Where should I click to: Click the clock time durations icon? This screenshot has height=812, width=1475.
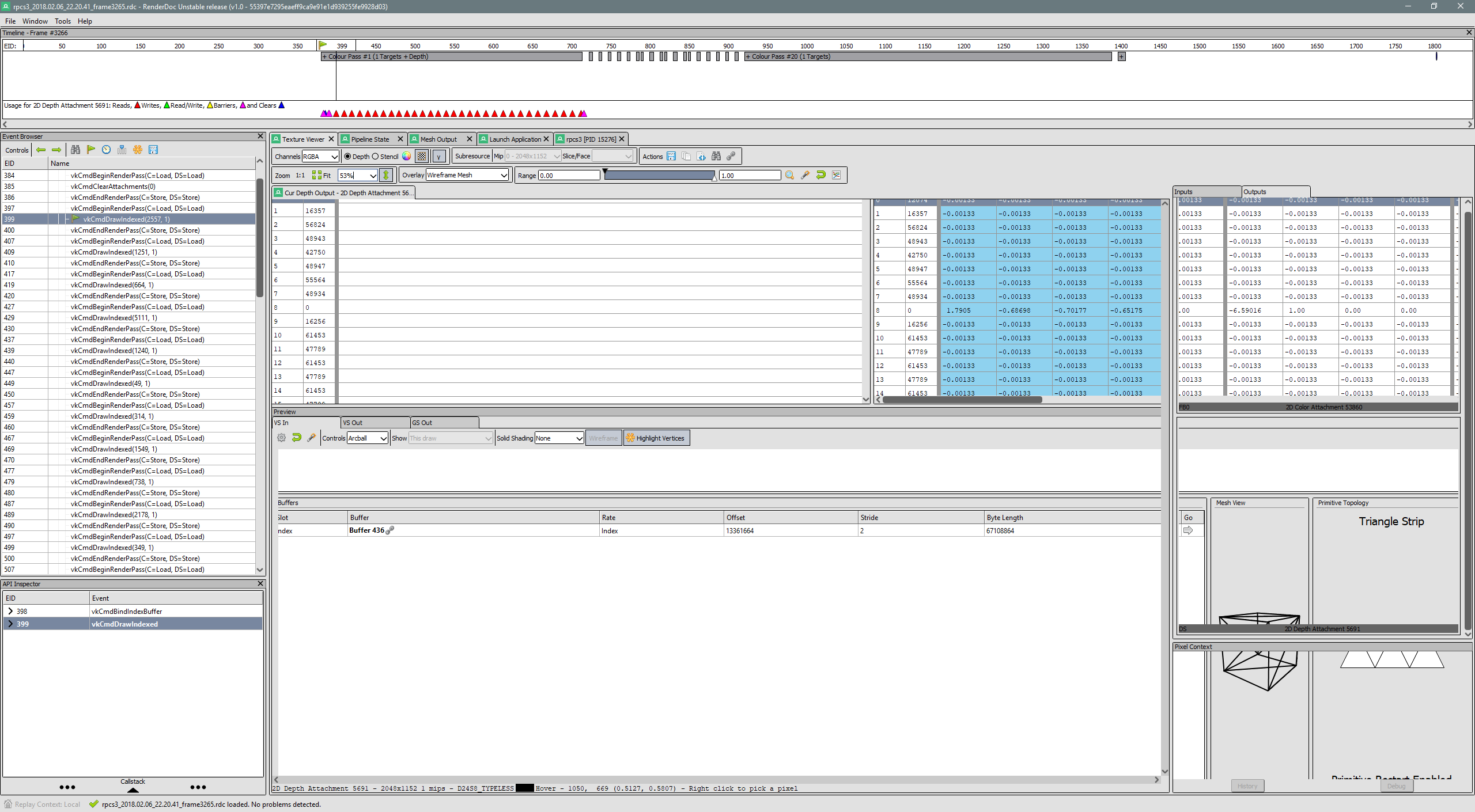coord(107,150)
